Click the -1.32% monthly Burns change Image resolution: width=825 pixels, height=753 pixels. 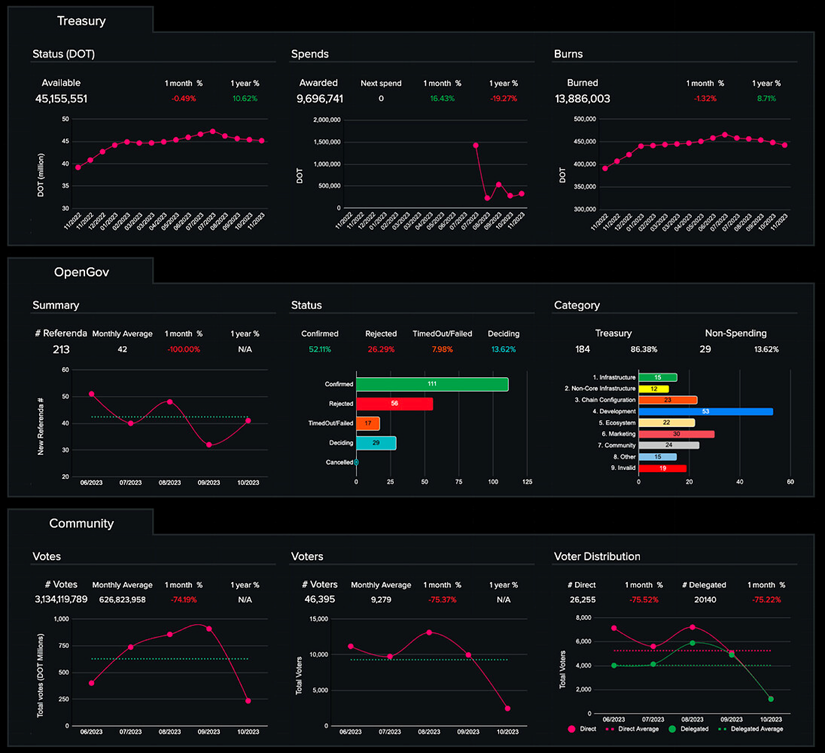[x=705, y=98]
